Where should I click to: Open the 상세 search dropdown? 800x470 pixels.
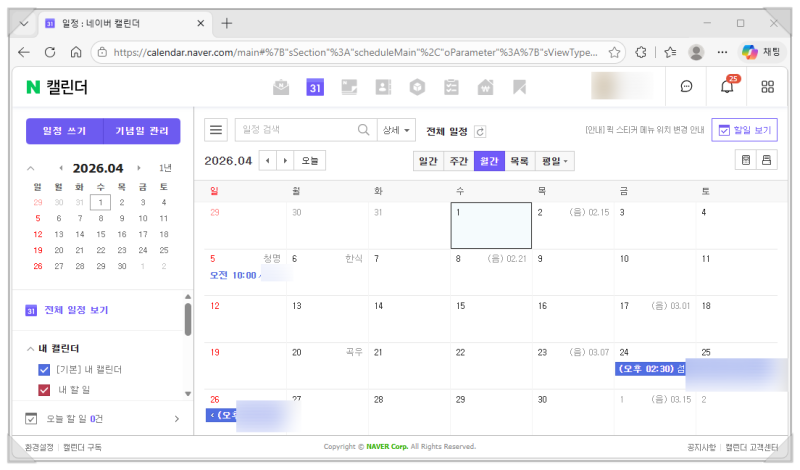[396, 130]
